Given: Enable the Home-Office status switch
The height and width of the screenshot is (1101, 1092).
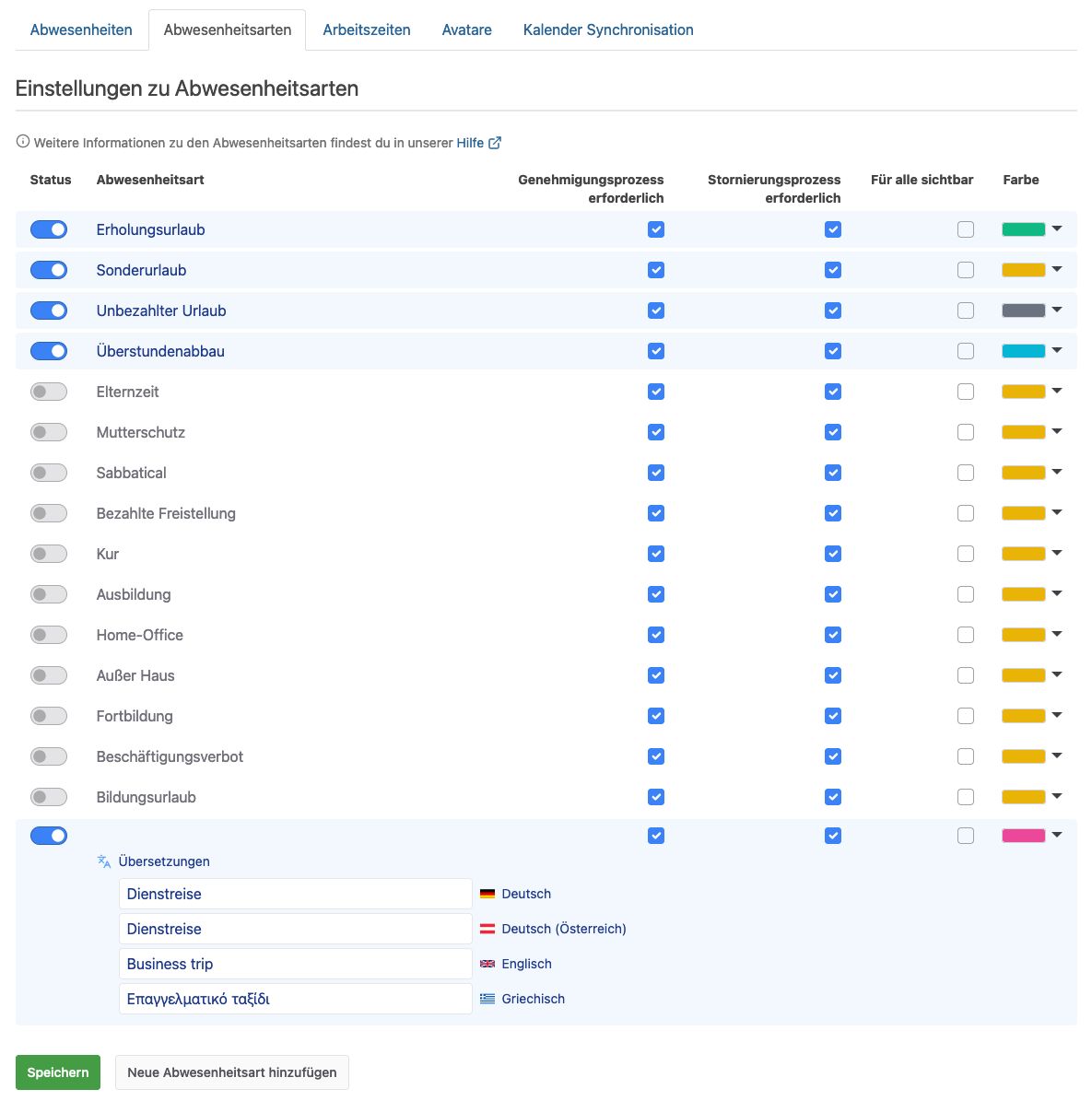Looking at the screenshot, I should coord(49,636).
